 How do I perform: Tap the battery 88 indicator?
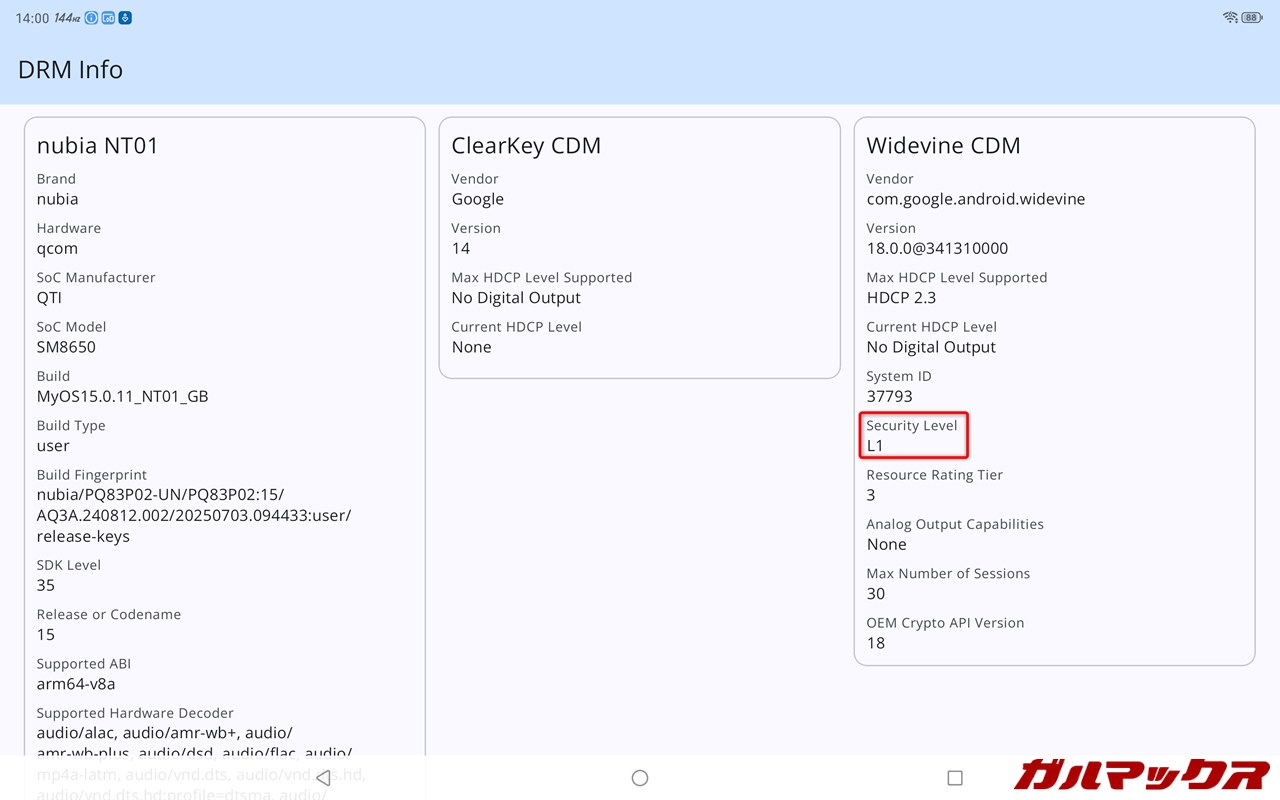(x=1252, y=18)
